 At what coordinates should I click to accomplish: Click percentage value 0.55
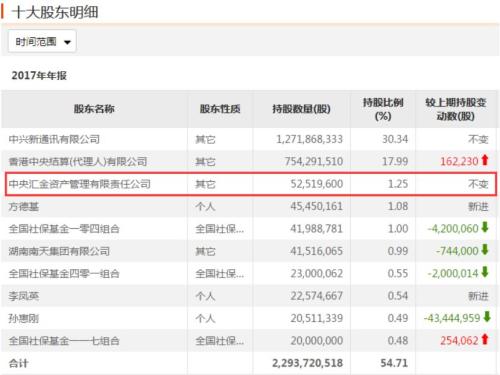pos(398,273)
